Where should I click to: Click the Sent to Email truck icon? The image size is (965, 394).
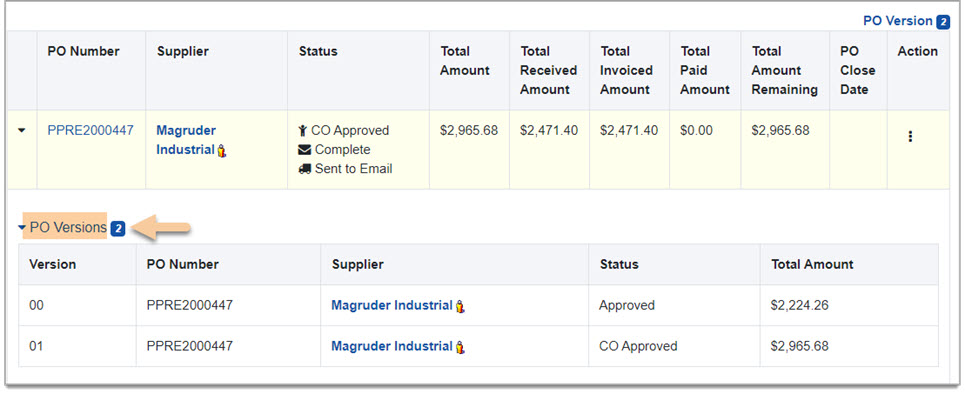click(304, 169)
